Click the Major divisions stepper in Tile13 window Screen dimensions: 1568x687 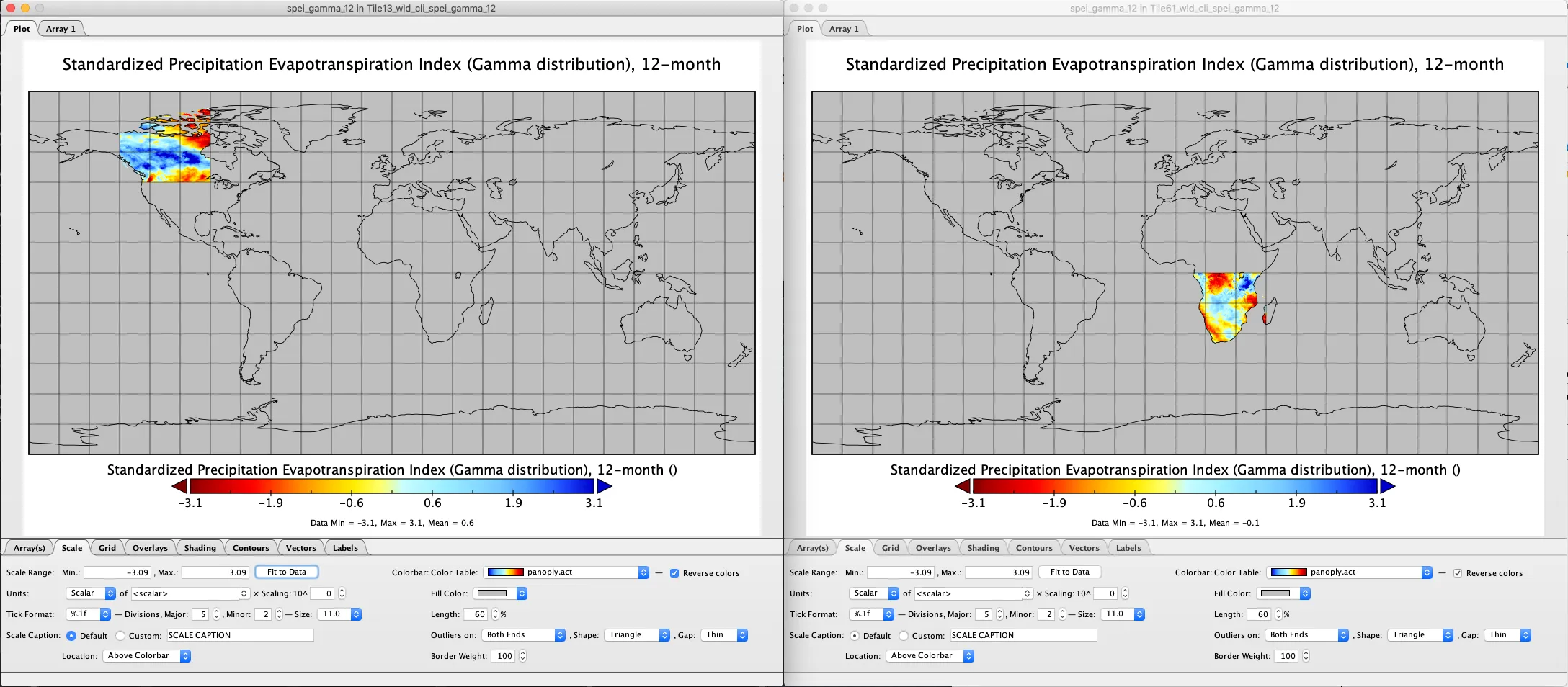(216, 614)
